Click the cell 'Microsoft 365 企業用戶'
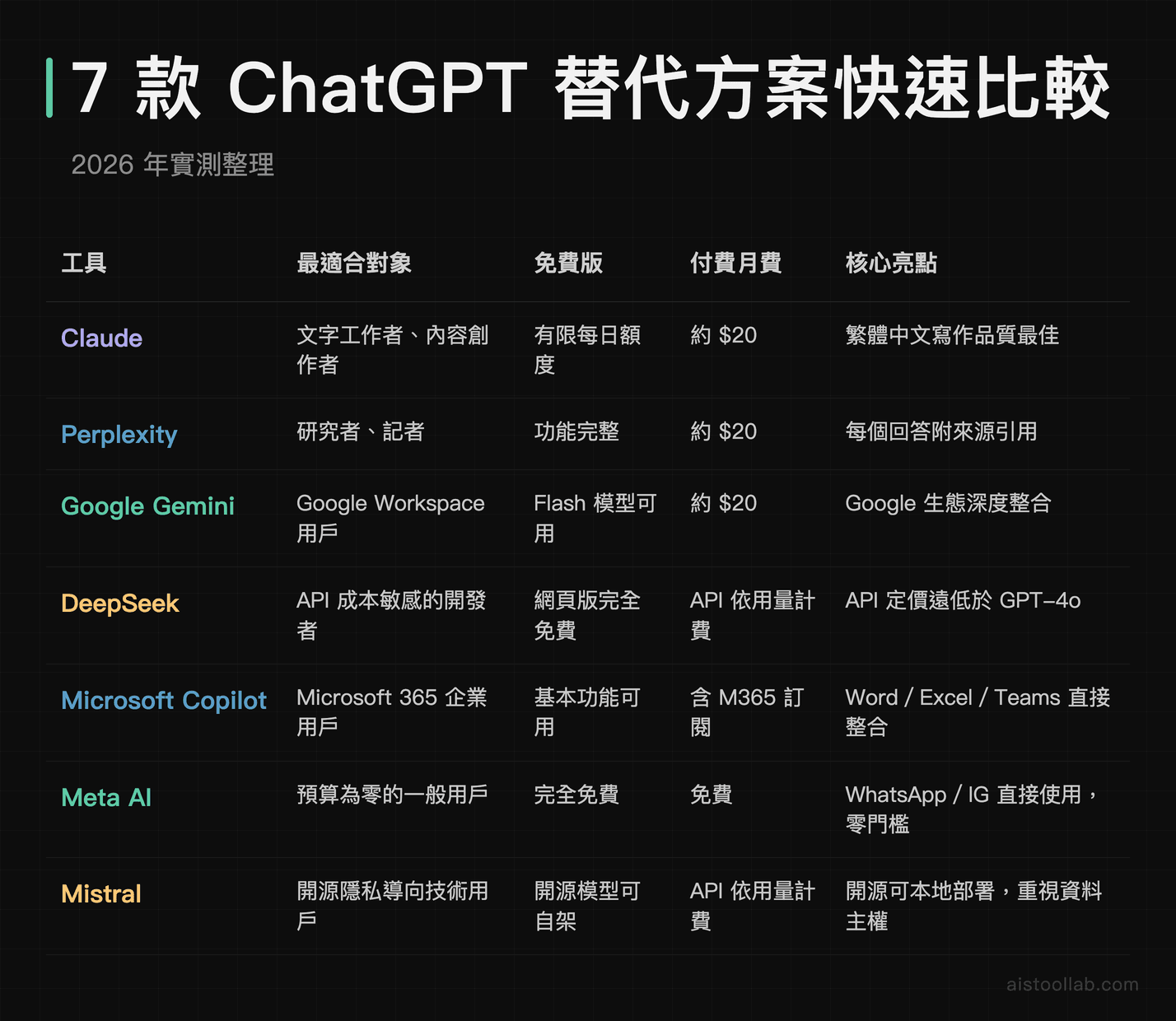The height and width of the screenshot is (1021, 1176). point(392,712)
